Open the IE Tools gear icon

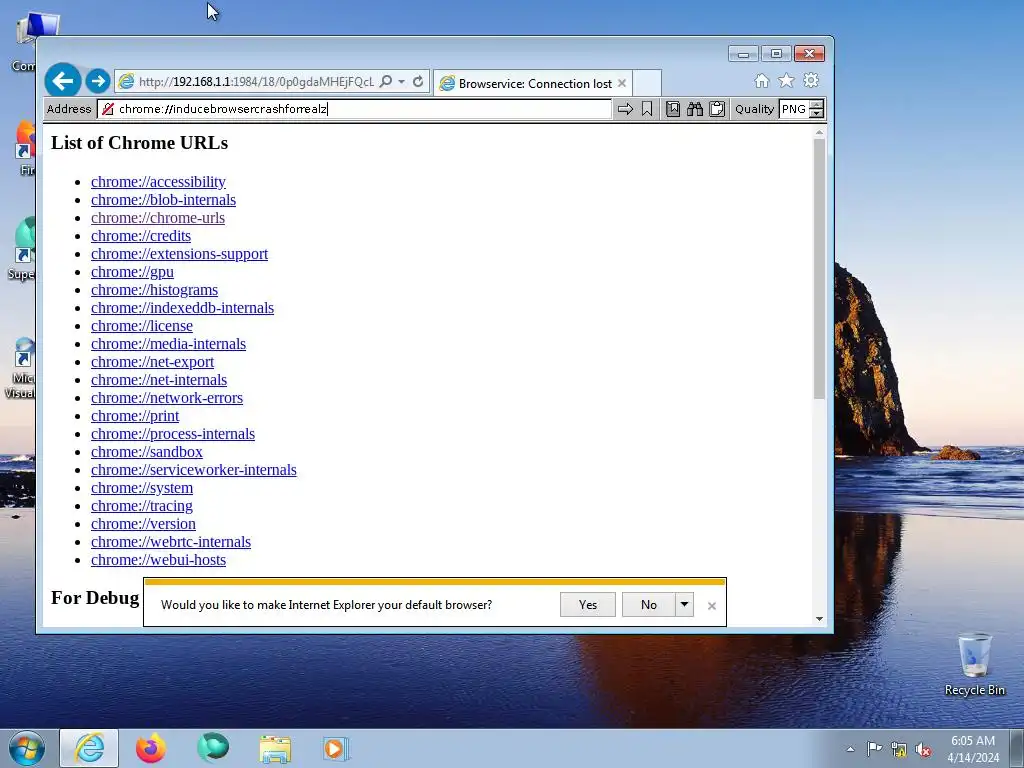811,80
